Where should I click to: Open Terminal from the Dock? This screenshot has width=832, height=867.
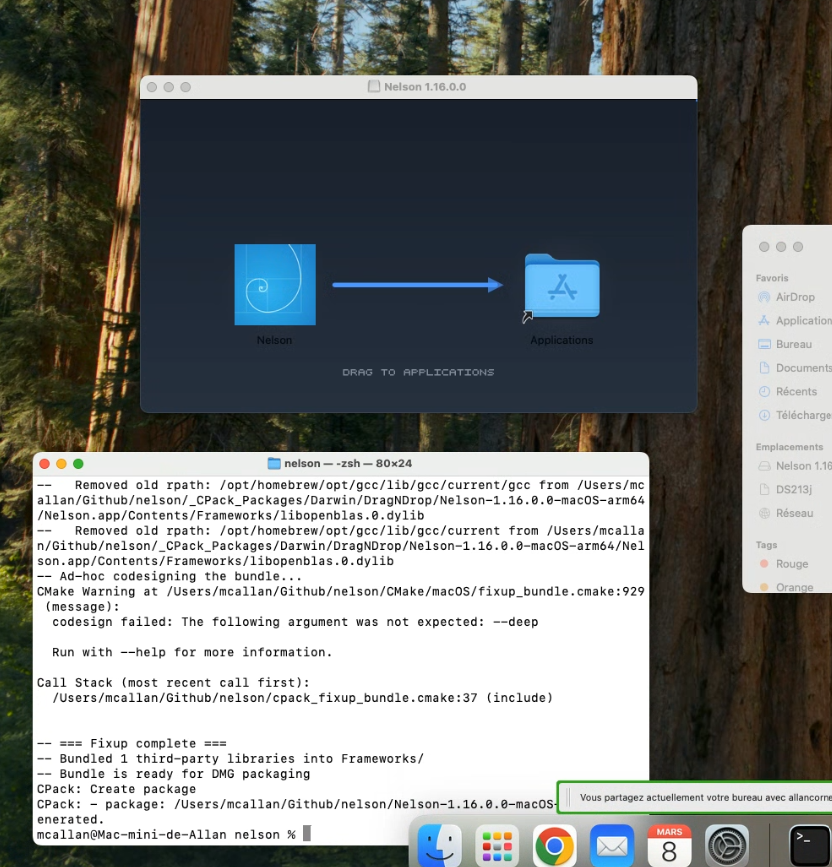click(809, 845)
